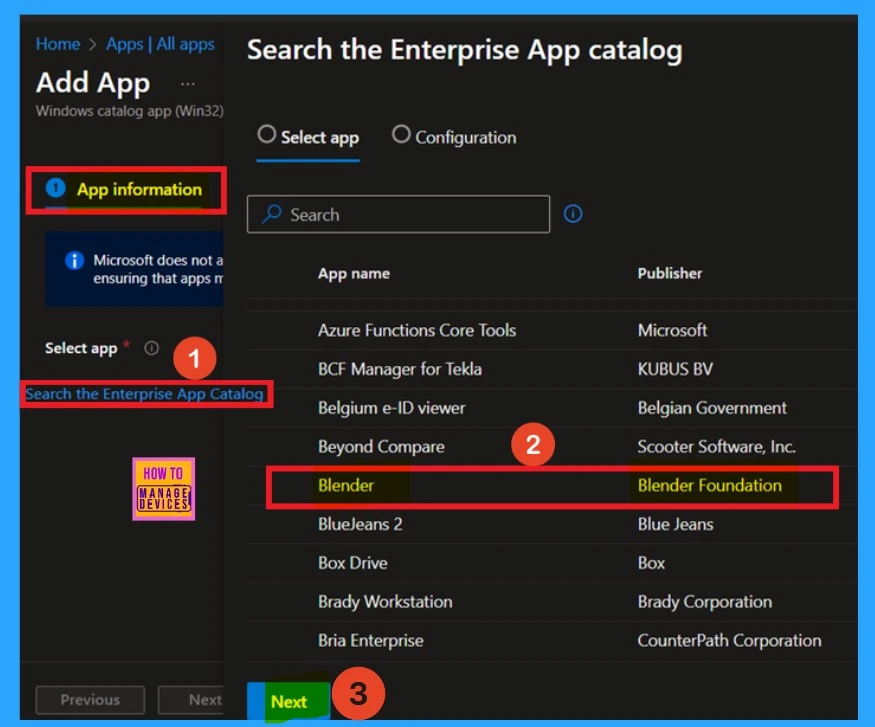Click the gray Next button in Add App pane
Image resolution: width=875 pixels, height=727 pixels.
point(191,700)
